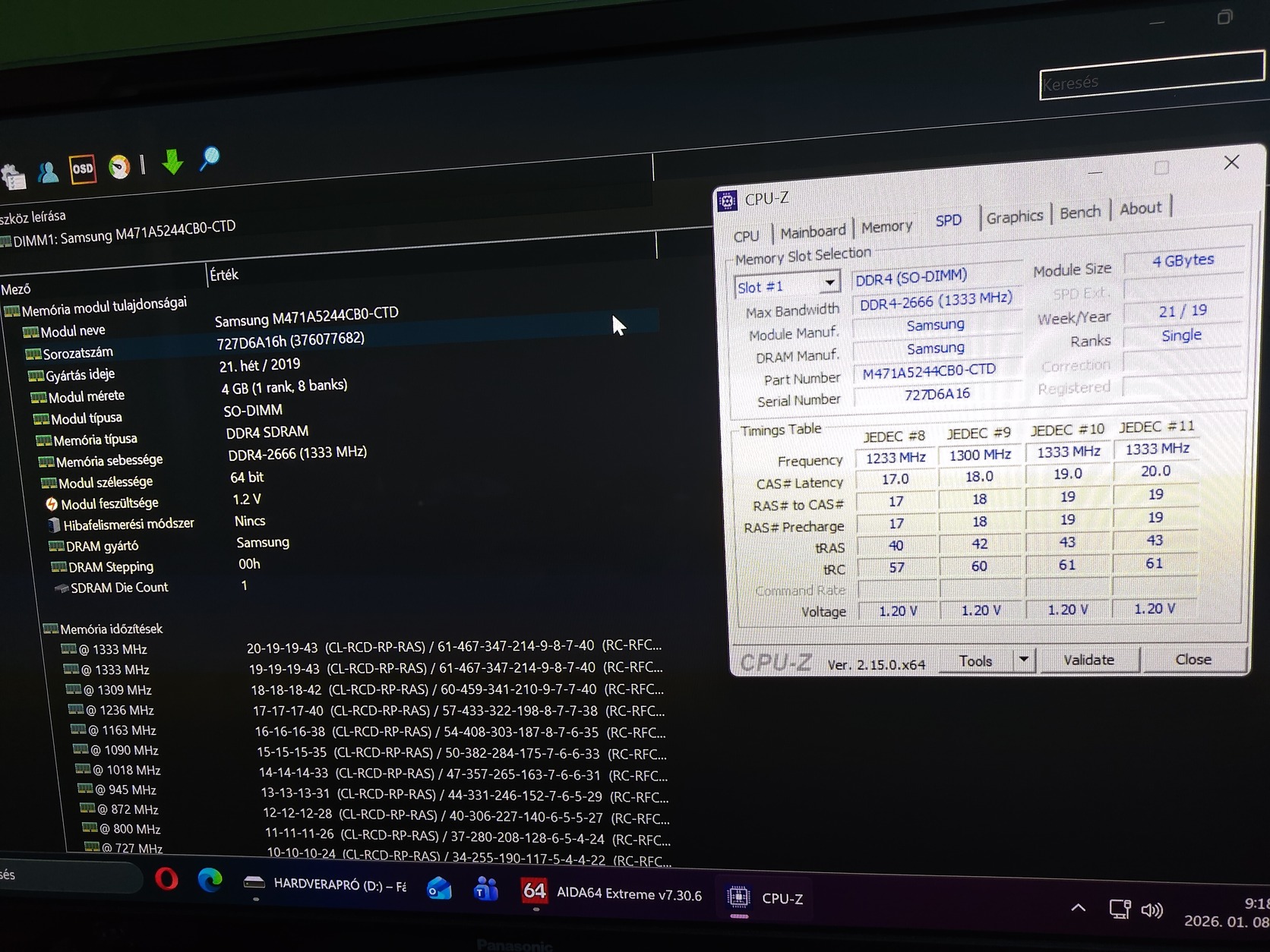Click the Mező column header
The width and height of the screenshot is (1270, 952).
pyautogui.click(x=16, y=290)
